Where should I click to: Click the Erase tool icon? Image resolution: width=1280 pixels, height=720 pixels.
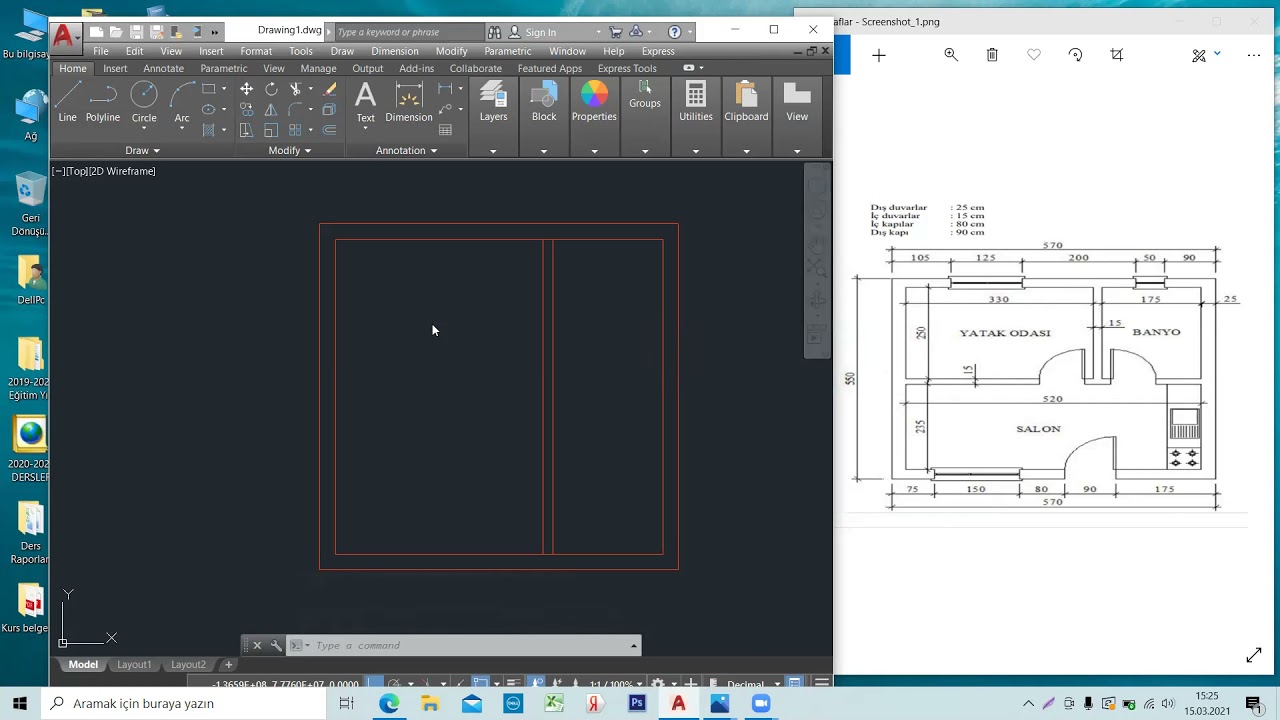[329, 89]
